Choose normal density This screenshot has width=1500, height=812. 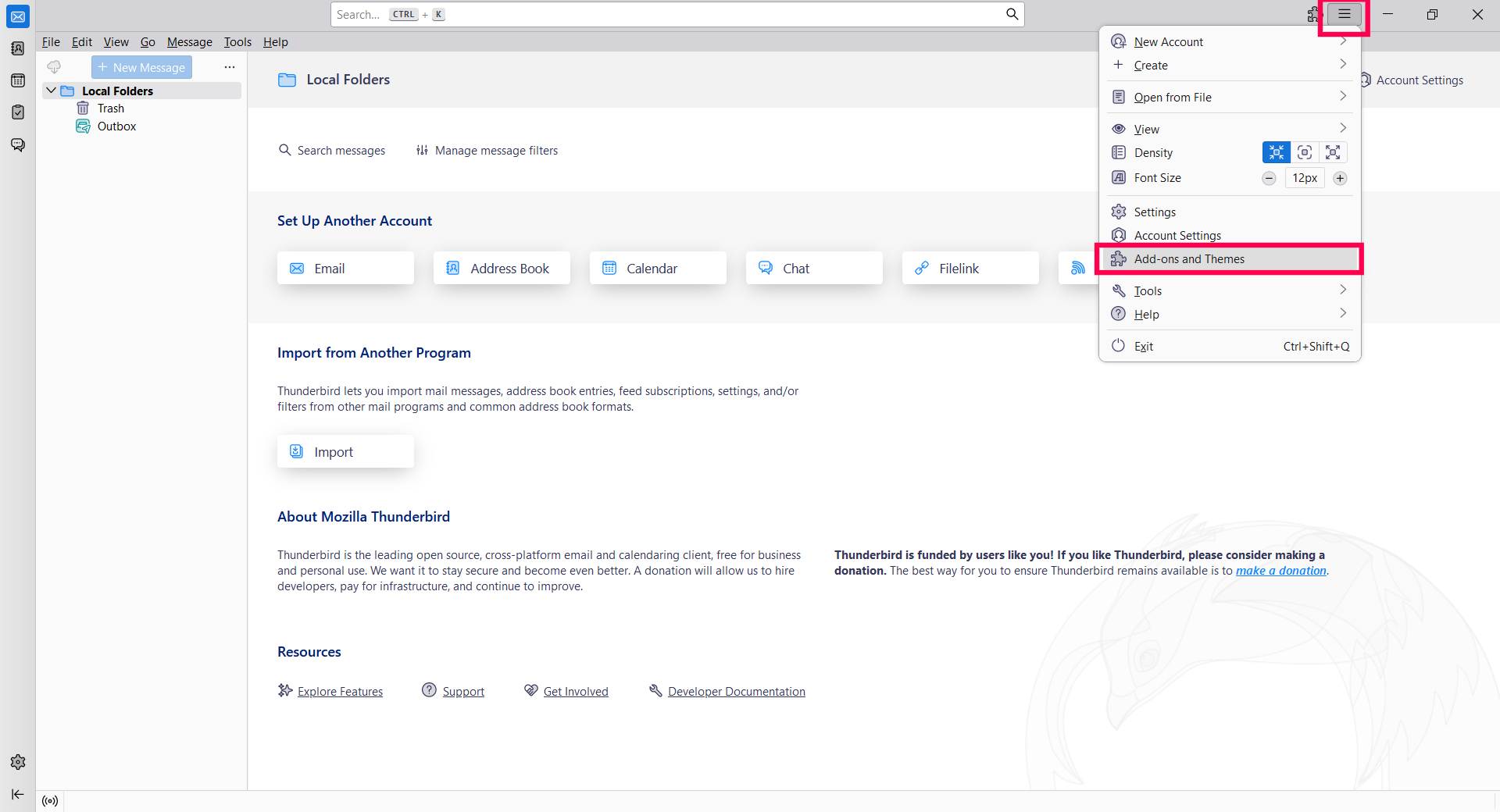(x=1305, y=152)
